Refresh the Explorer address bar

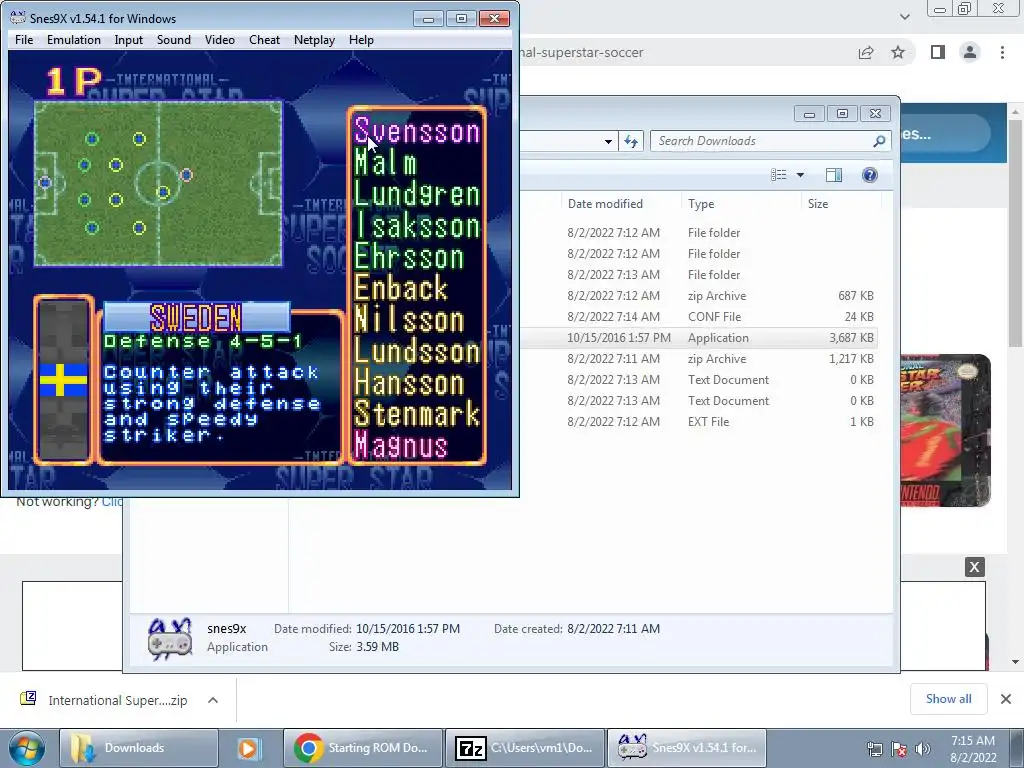tap(631, 141)
